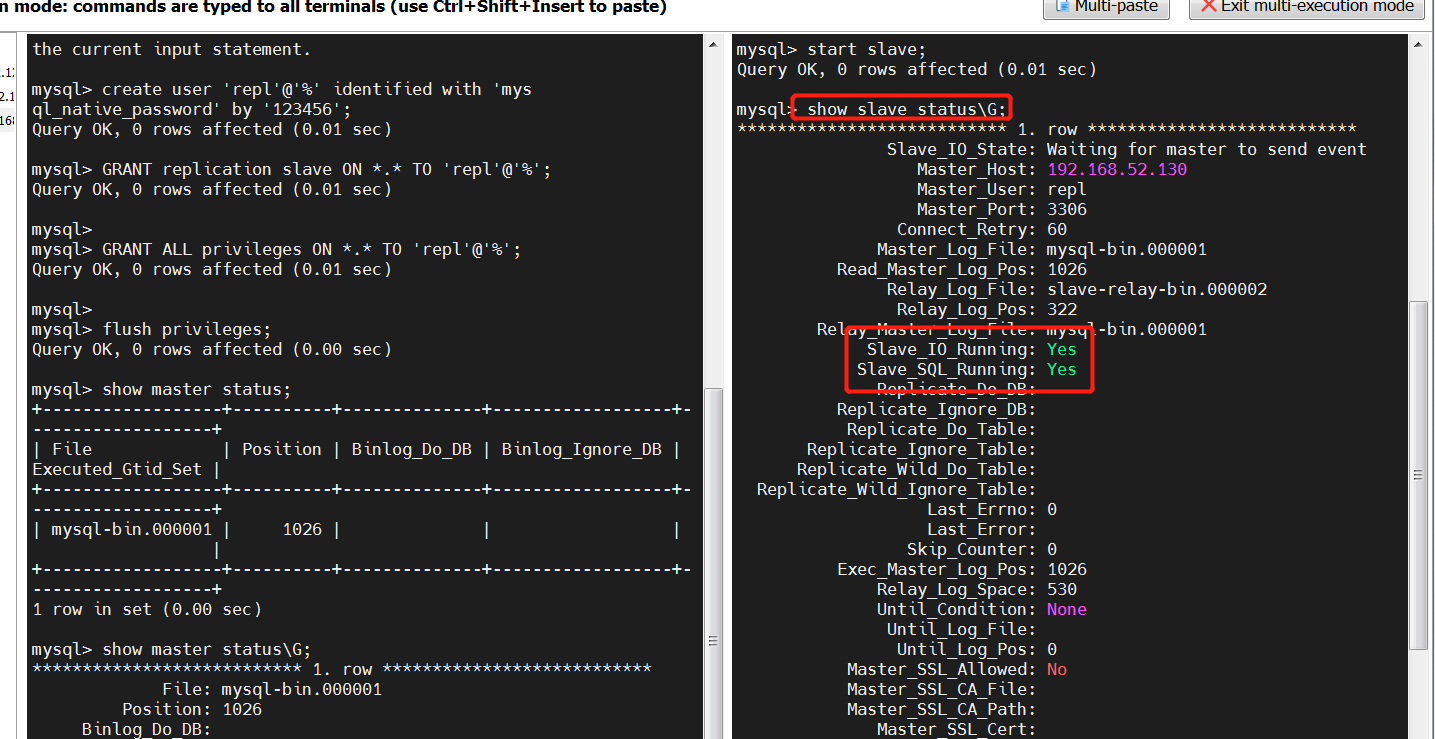Click Read_Master_Log_Pos value 1026
The height and width of the screenshot is (739, 1435).
[1066, 269]
